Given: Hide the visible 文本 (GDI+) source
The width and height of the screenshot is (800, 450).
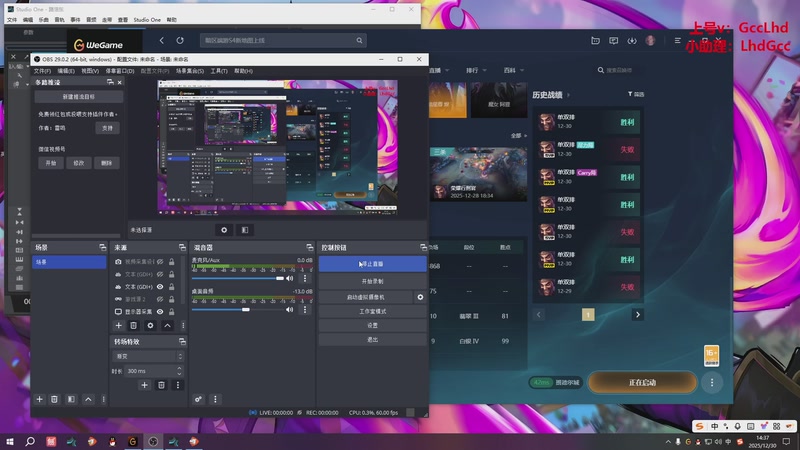Looking at the screenshot, I should click(x=160, y=287).
